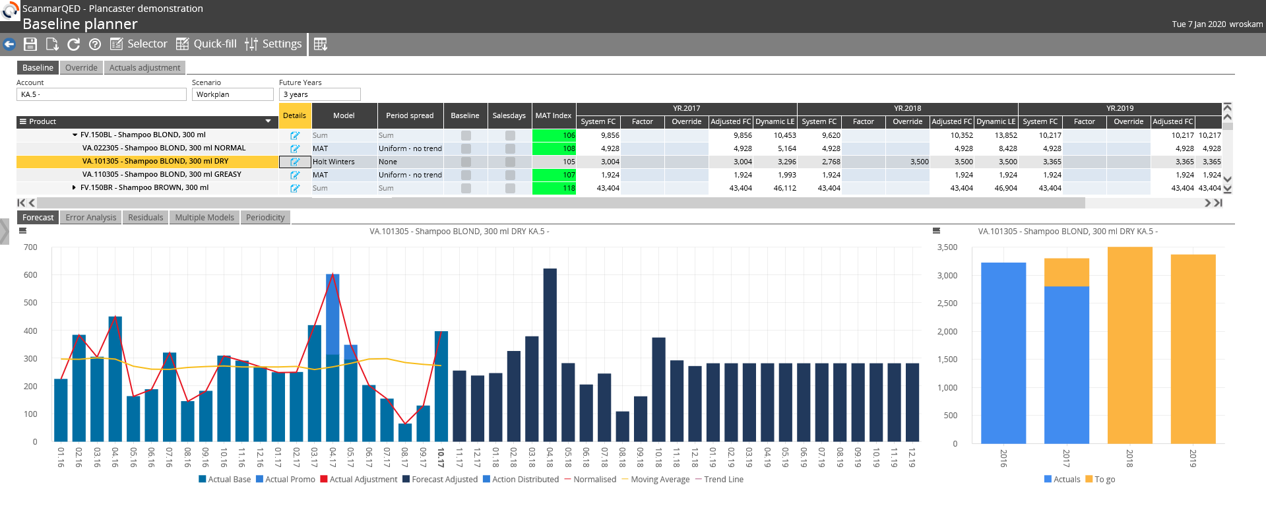Toggle Baseline checkbox for Shampoo BLOND DRY row
Image resolution: width=1266 pixels, height=506 pixels.
tap(465, 161)
